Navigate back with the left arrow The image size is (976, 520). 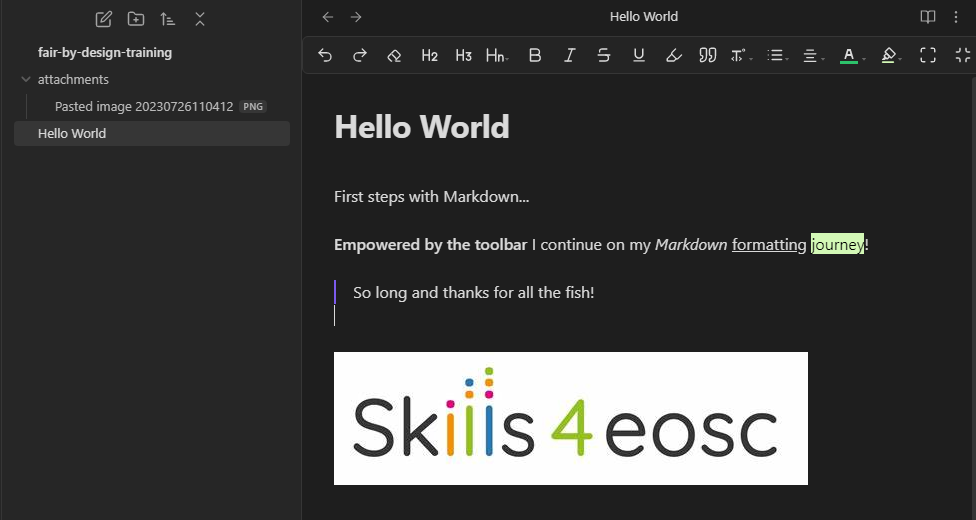pos(328,17)
